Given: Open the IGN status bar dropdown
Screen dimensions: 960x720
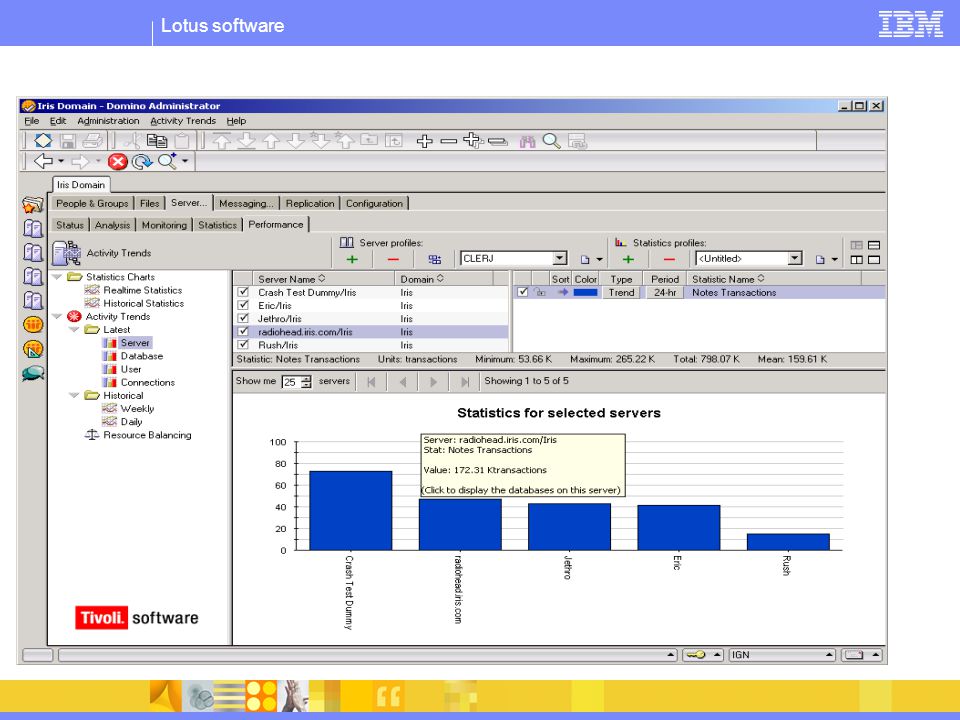Looking at the screenshot, I should pos(830,655).
